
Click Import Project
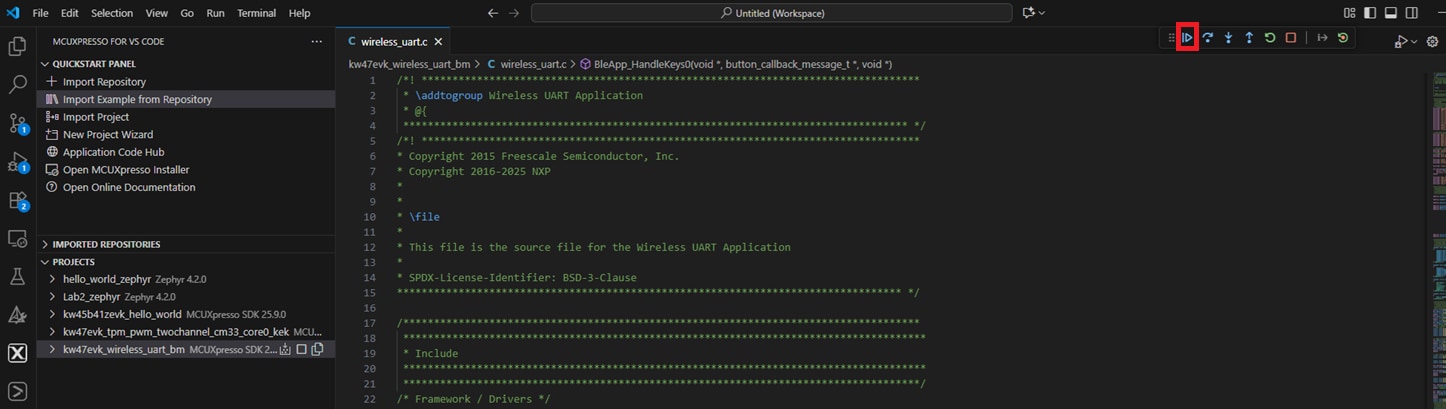point(96,117)
